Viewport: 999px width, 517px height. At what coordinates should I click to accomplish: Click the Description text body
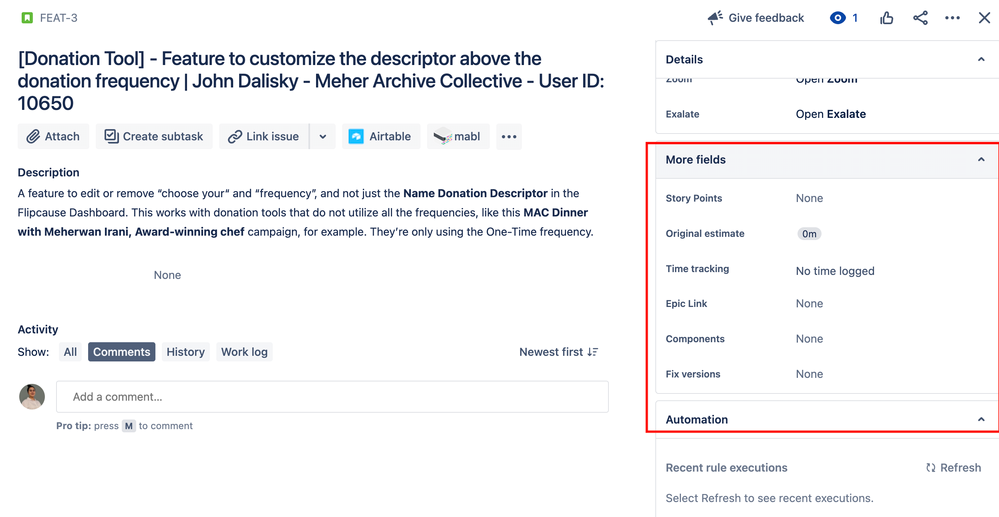click(x=305, y=213)
